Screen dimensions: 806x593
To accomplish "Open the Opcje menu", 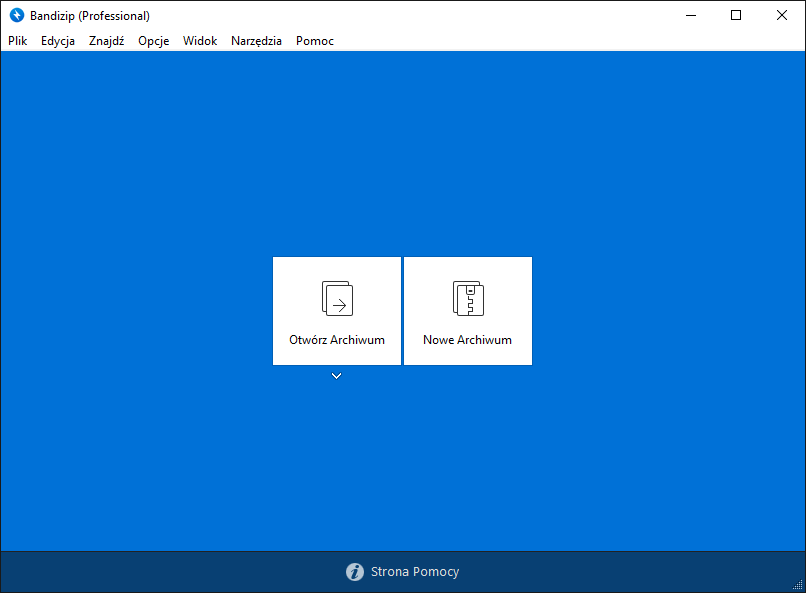I will pyautogui.click(x=154, y=41).
